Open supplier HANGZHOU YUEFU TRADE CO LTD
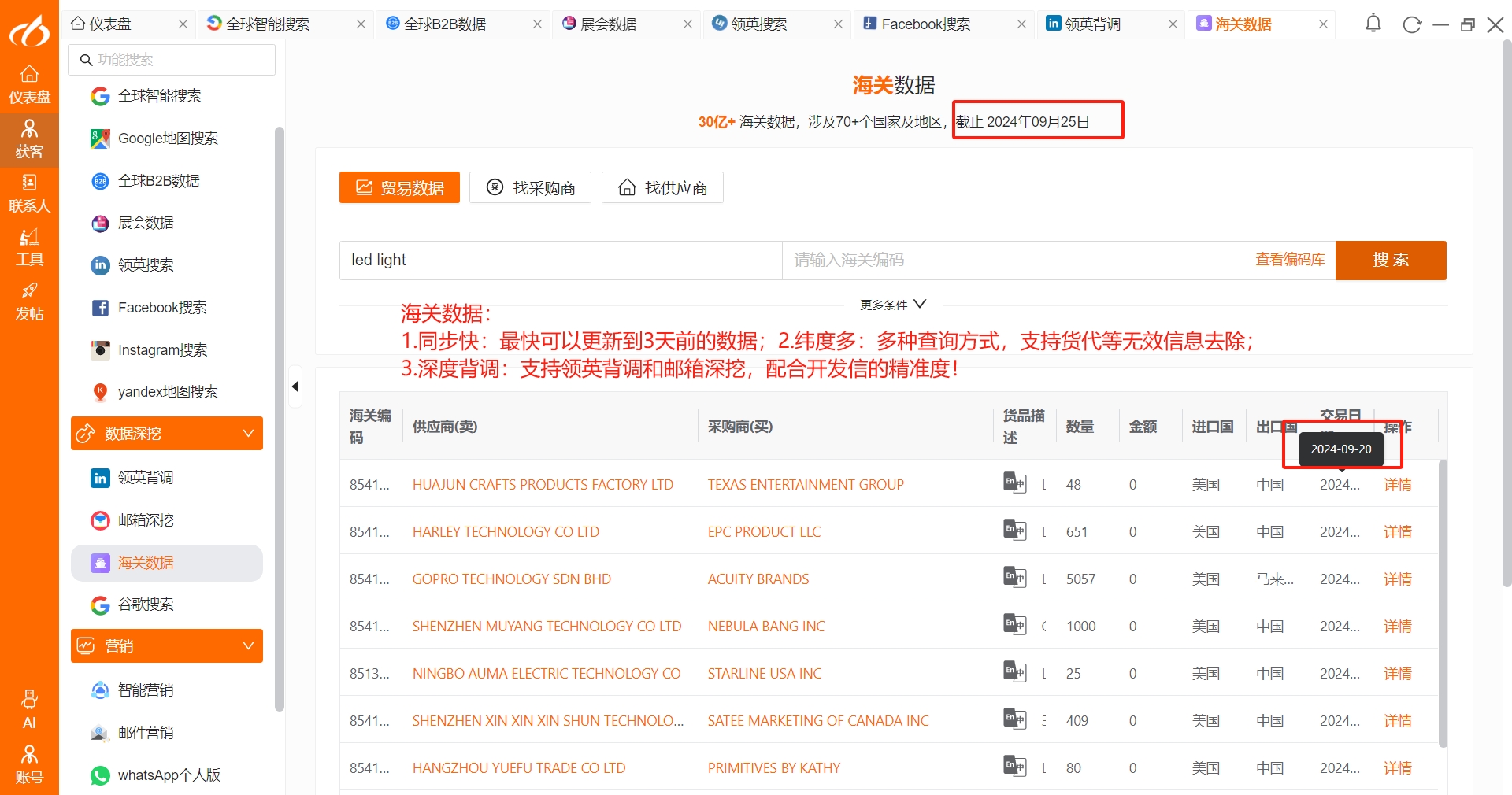 click(x=519, y=768)
